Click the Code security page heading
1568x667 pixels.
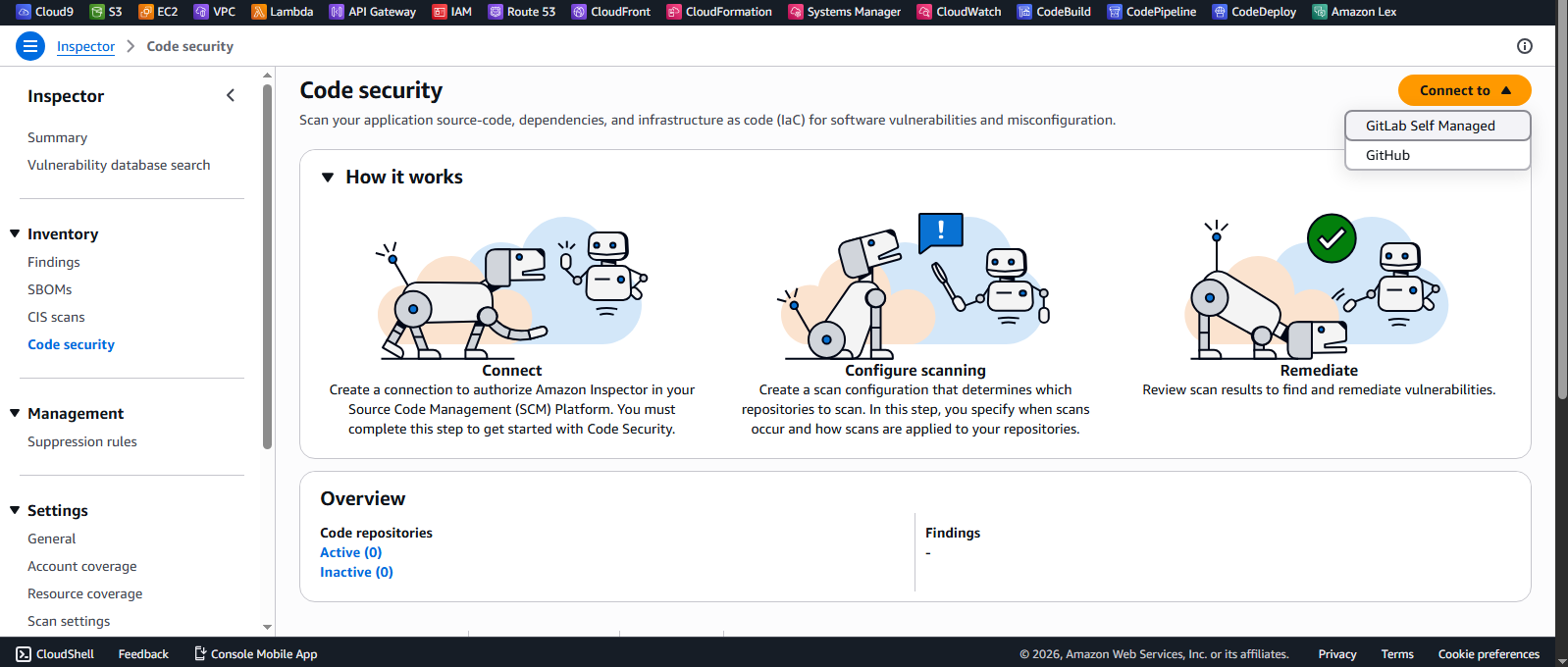click(371, 90)
